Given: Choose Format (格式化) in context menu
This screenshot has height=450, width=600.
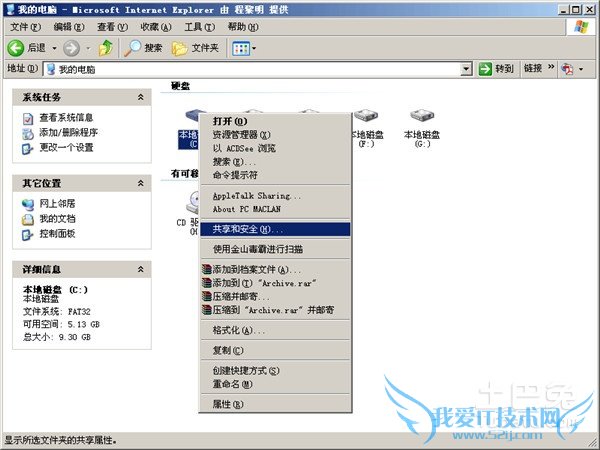Looking at the screenshot, I should pyautogui.click(x=276, y=331).
